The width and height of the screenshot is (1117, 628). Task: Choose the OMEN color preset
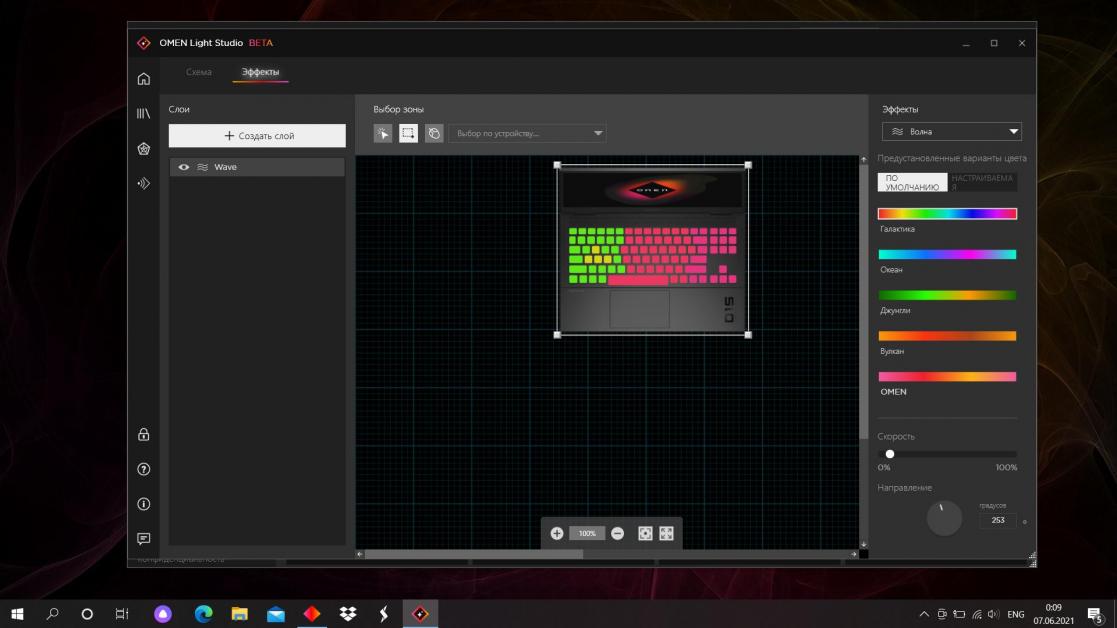pos(947,377)
